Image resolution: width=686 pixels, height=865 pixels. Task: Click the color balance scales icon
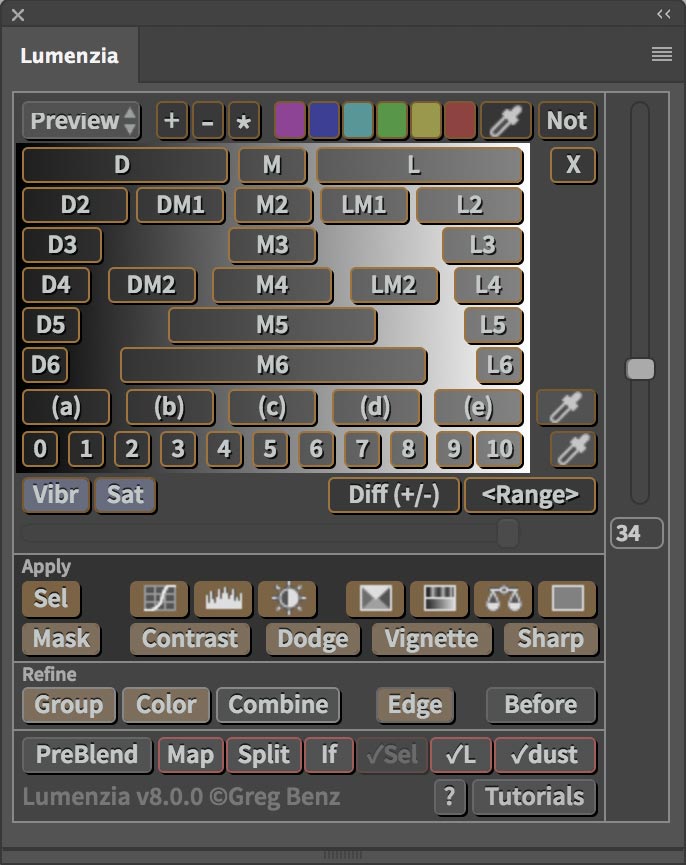click(x=503, y=598)
